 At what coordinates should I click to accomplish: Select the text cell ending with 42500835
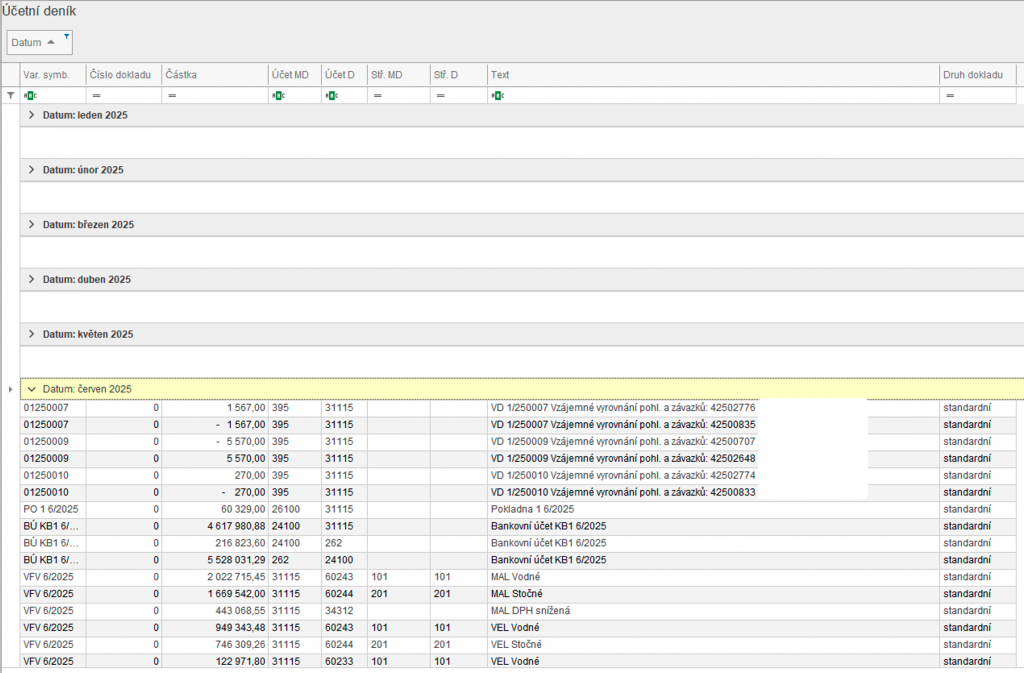713,424
